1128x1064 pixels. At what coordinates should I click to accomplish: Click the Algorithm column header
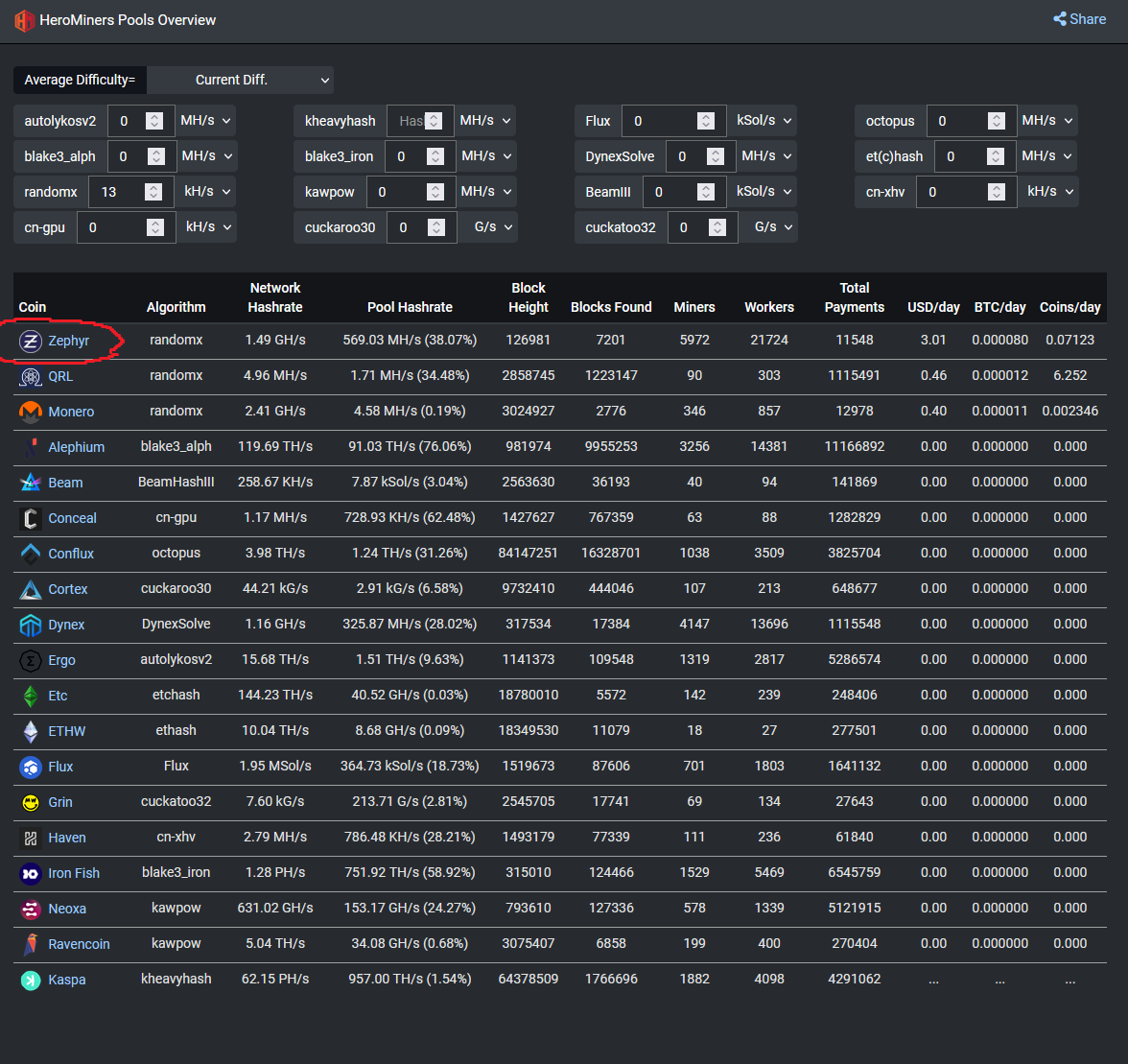(176, 307)
